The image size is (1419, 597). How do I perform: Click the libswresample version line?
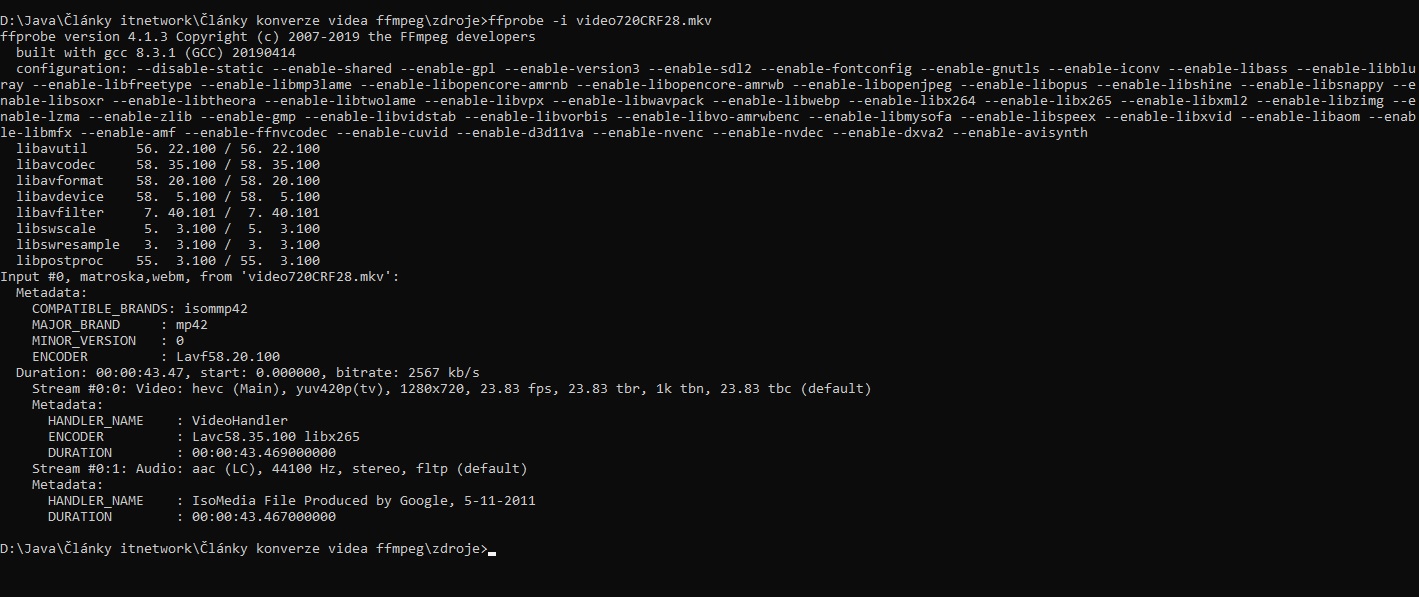coord(168,244)
